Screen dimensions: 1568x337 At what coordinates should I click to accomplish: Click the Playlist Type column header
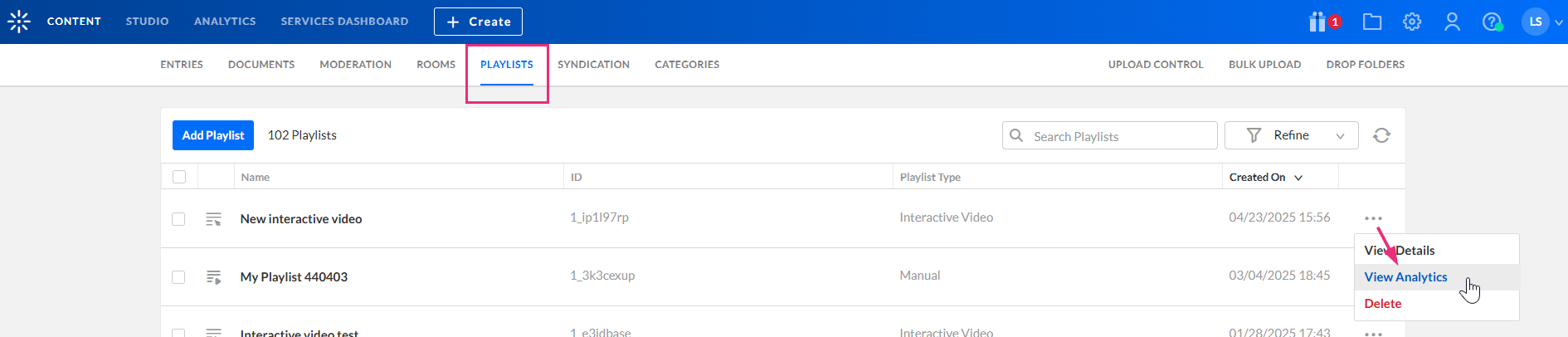(930, 177)
